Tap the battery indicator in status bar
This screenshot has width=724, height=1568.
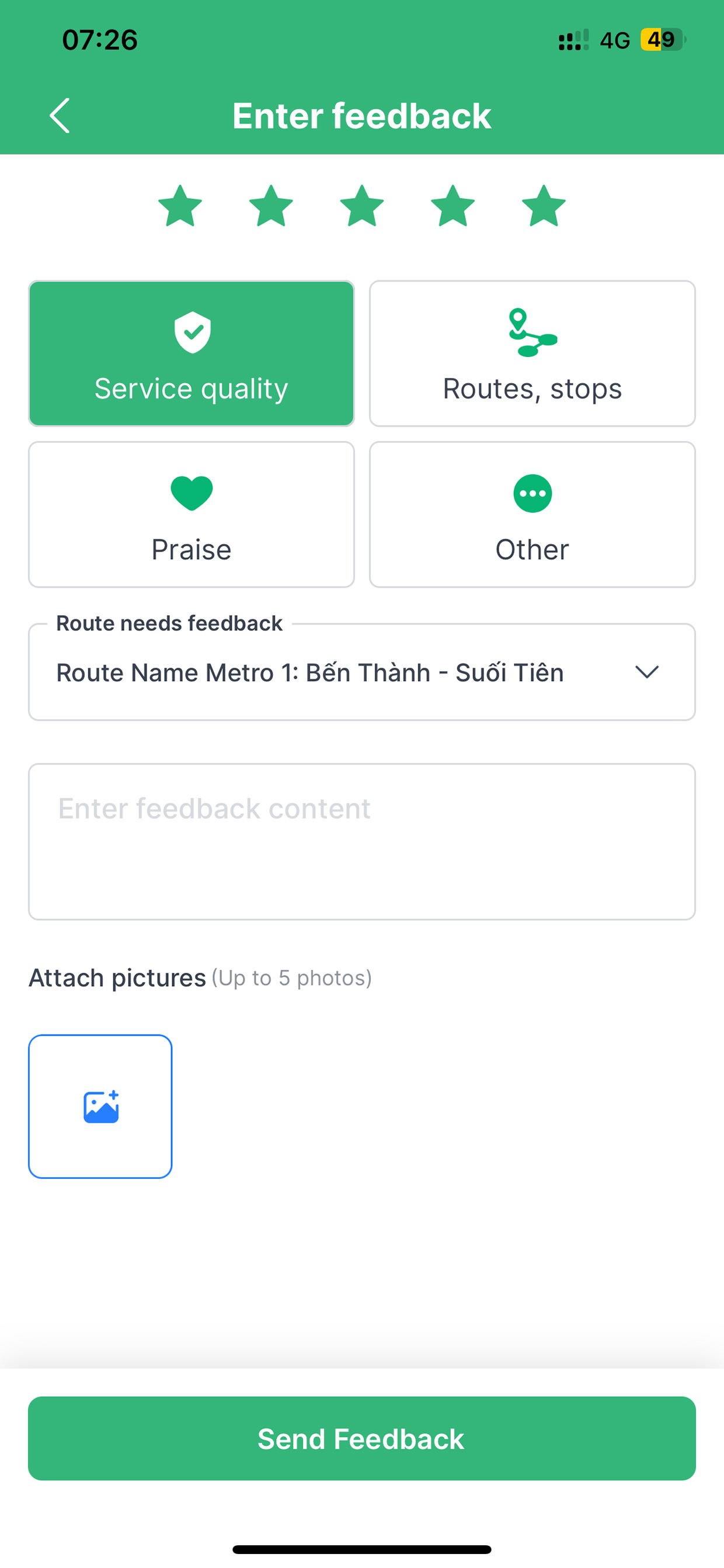662,40
